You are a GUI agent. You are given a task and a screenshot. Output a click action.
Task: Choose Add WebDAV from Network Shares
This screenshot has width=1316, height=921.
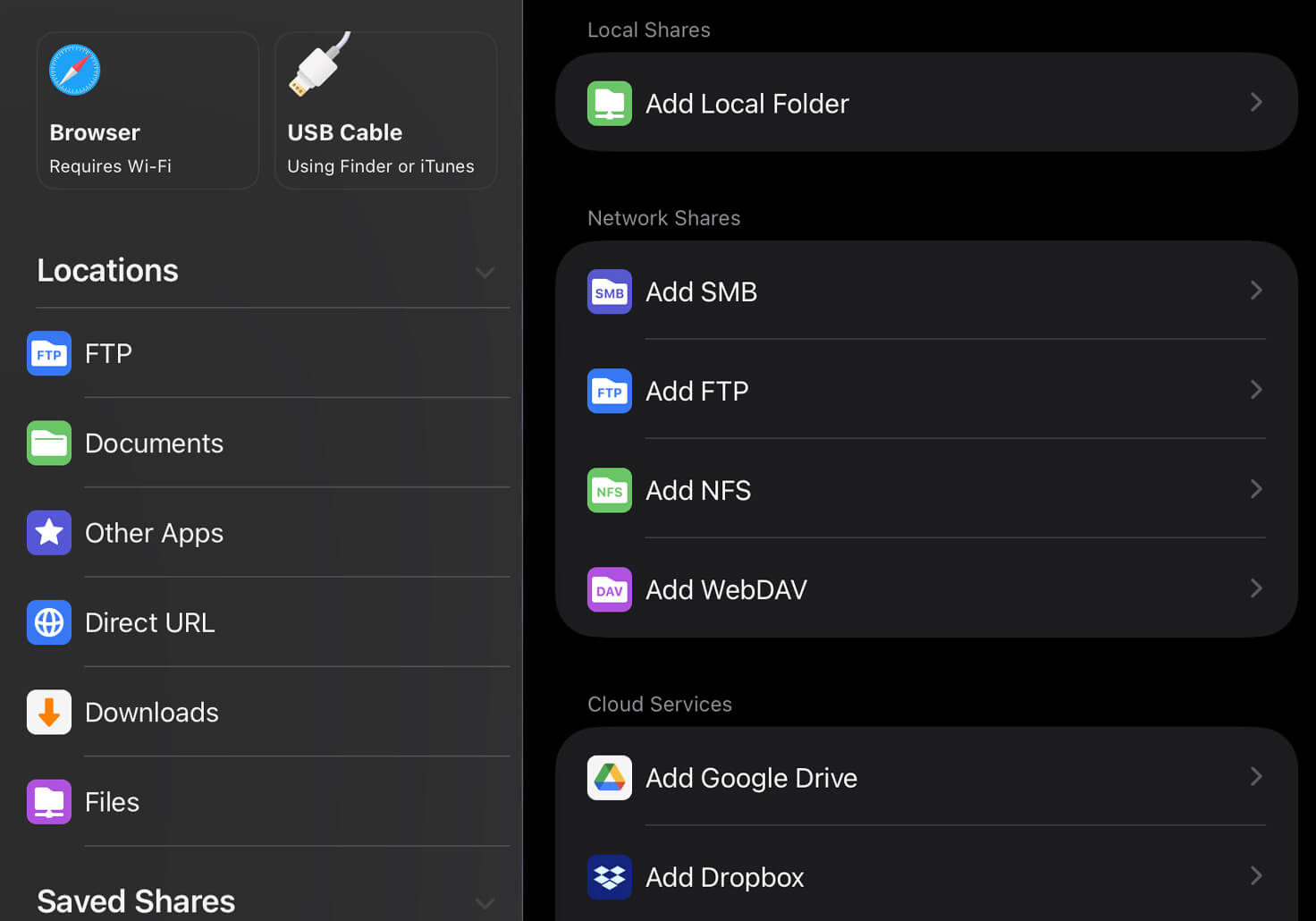click(726, 589)
